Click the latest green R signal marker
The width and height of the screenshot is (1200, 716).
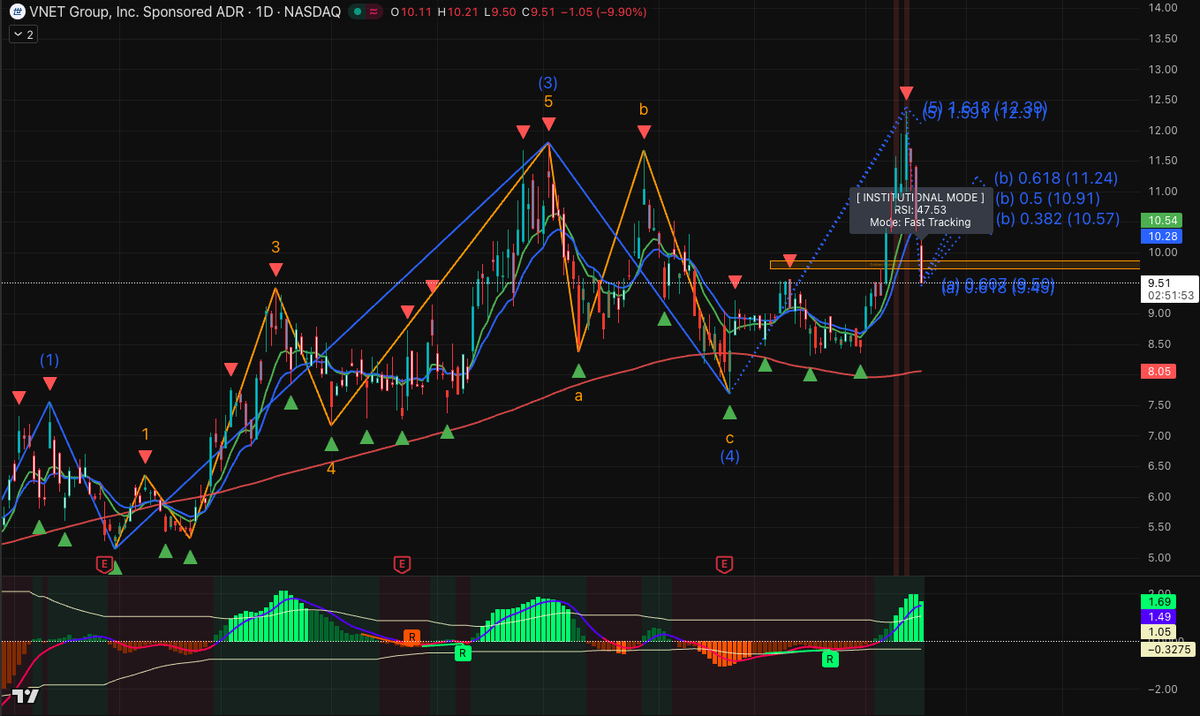[830, 659]
